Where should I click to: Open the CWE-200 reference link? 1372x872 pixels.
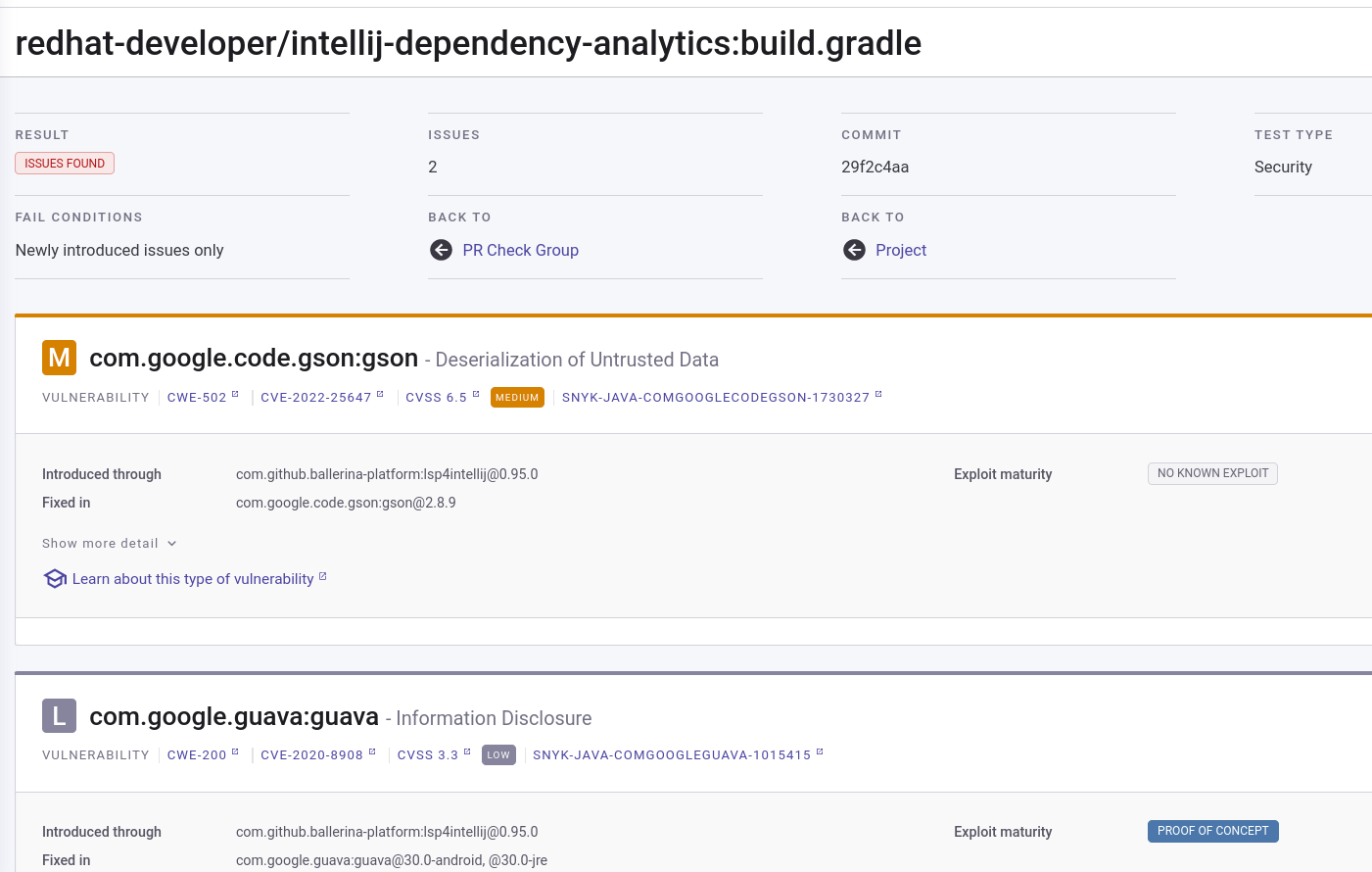click(x=197, y=755)
